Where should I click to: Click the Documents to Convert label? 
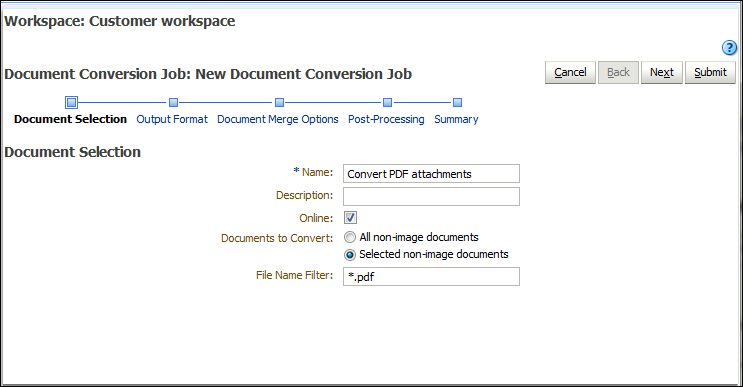[277, 238]
